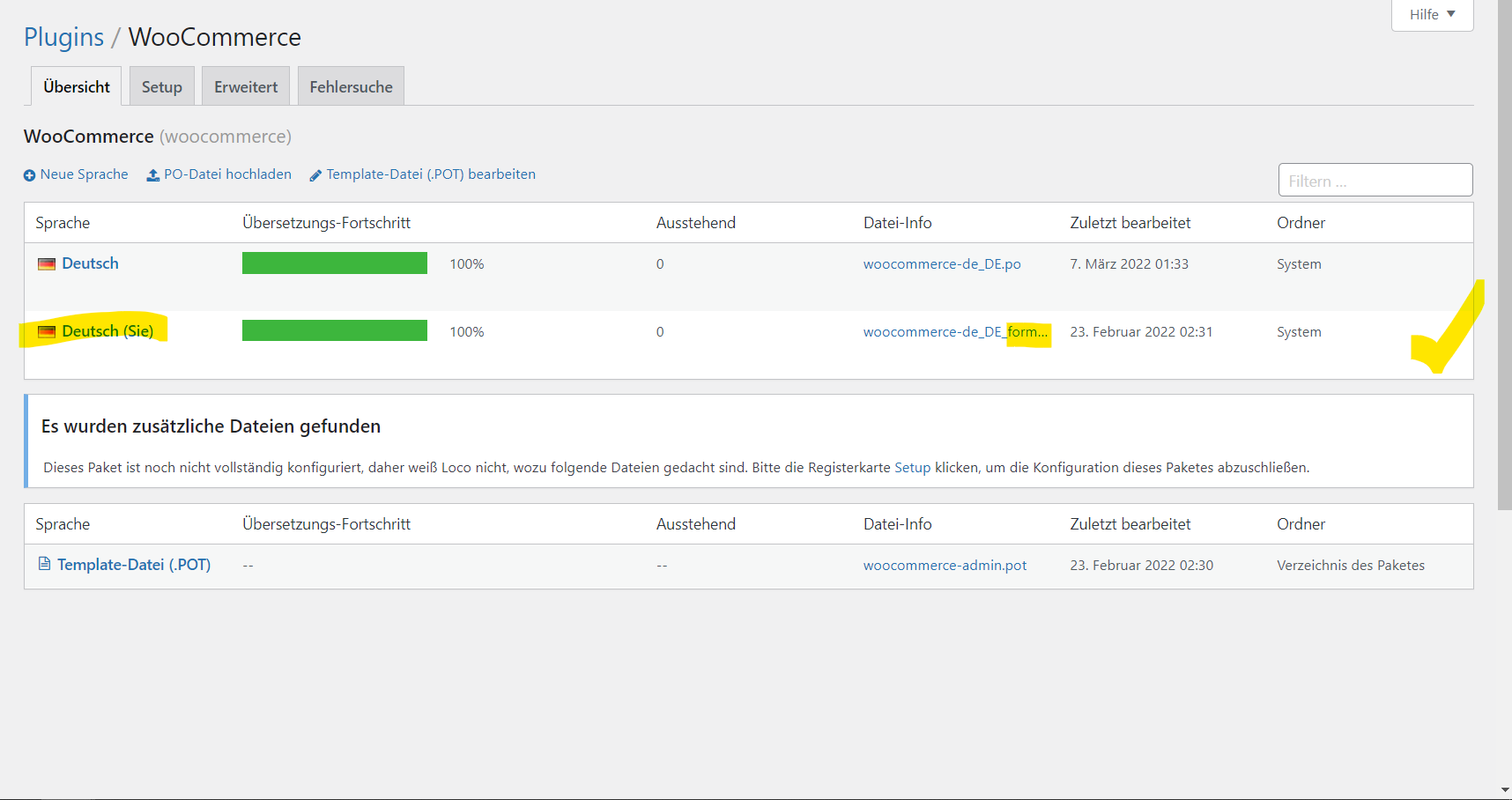Image resolution: width=1512 pixels, height=800 pixels.
Task: Sort first table by Zuletzt bearbeitet
Action: click(1130, 223)
